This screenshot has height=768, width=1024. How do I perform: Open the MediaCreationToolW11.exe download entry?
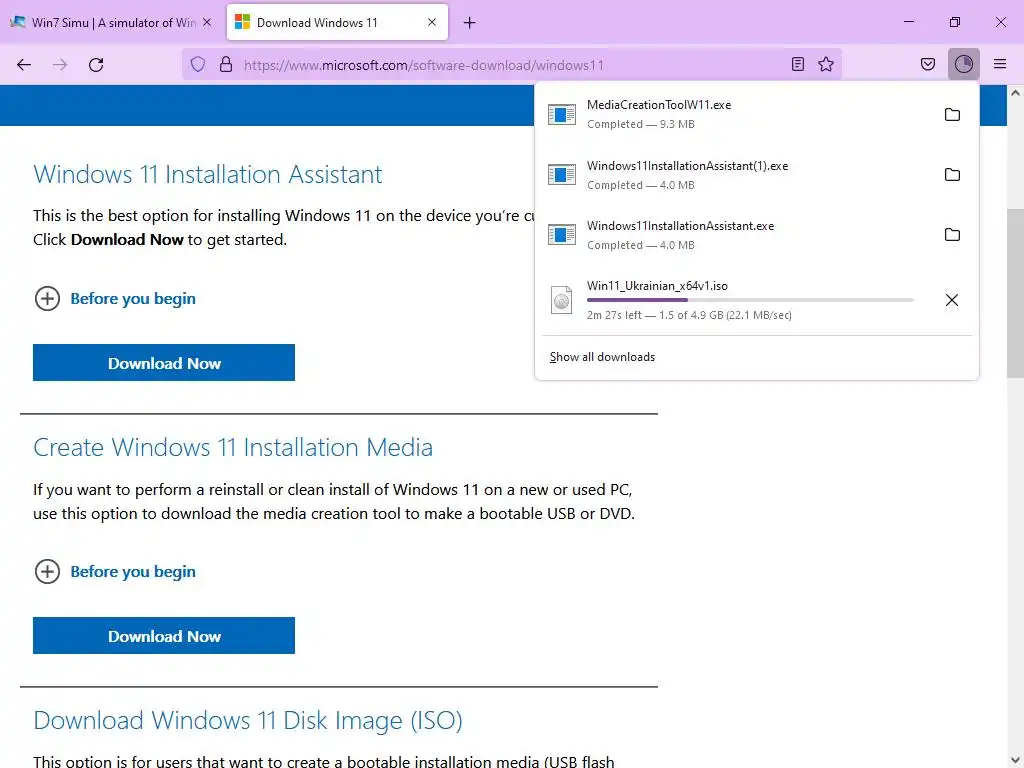click(737, 115)
